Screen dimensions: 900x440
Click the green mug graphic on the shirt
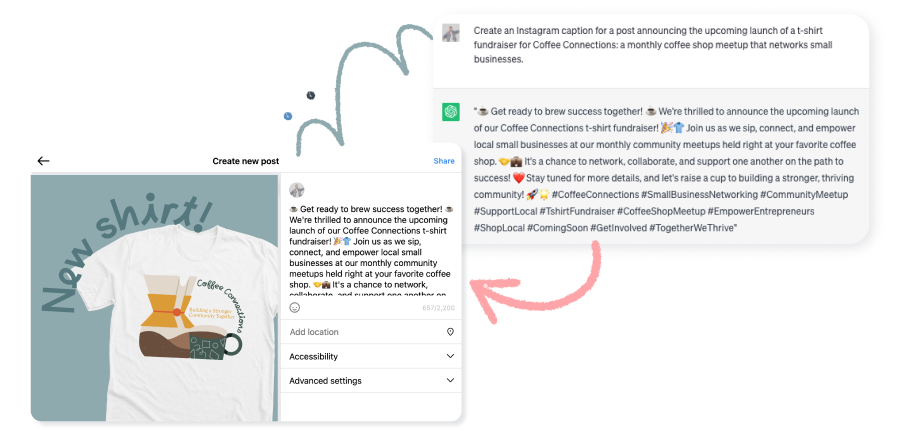point(215,347)
